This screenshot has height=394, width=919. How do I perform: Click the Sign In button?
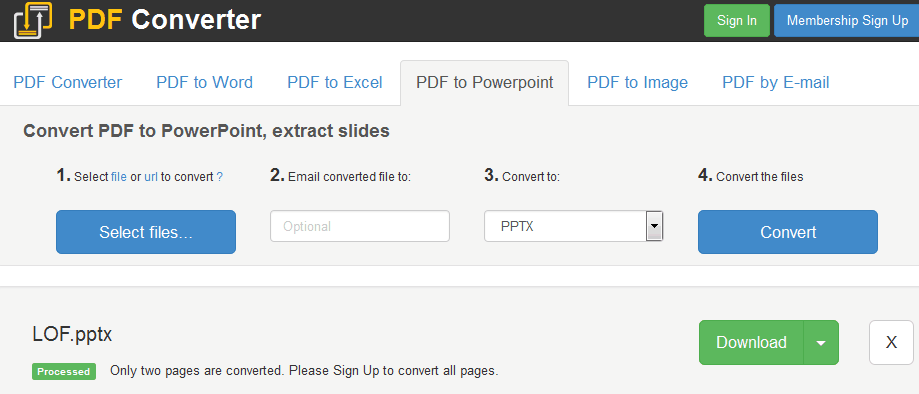point(737,21)
